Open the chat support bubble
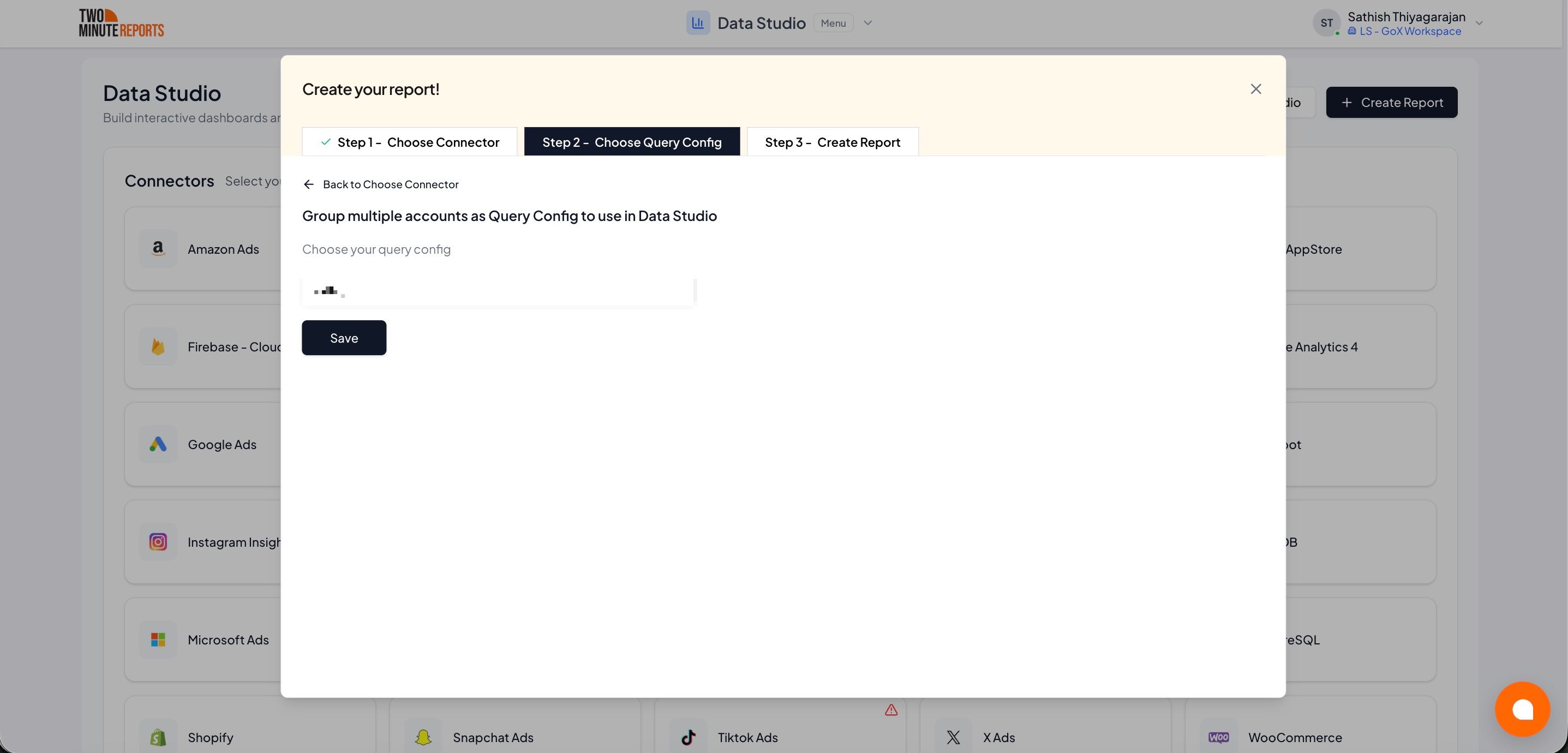 (1523, 709)
